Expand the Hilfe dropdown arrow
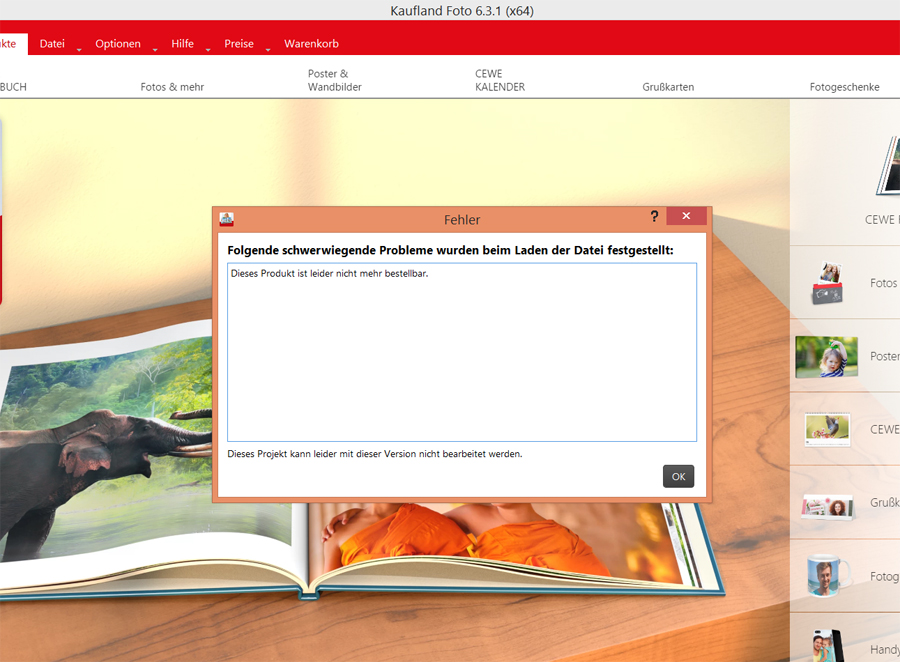The image size is (900, 662). coord(208,50)
